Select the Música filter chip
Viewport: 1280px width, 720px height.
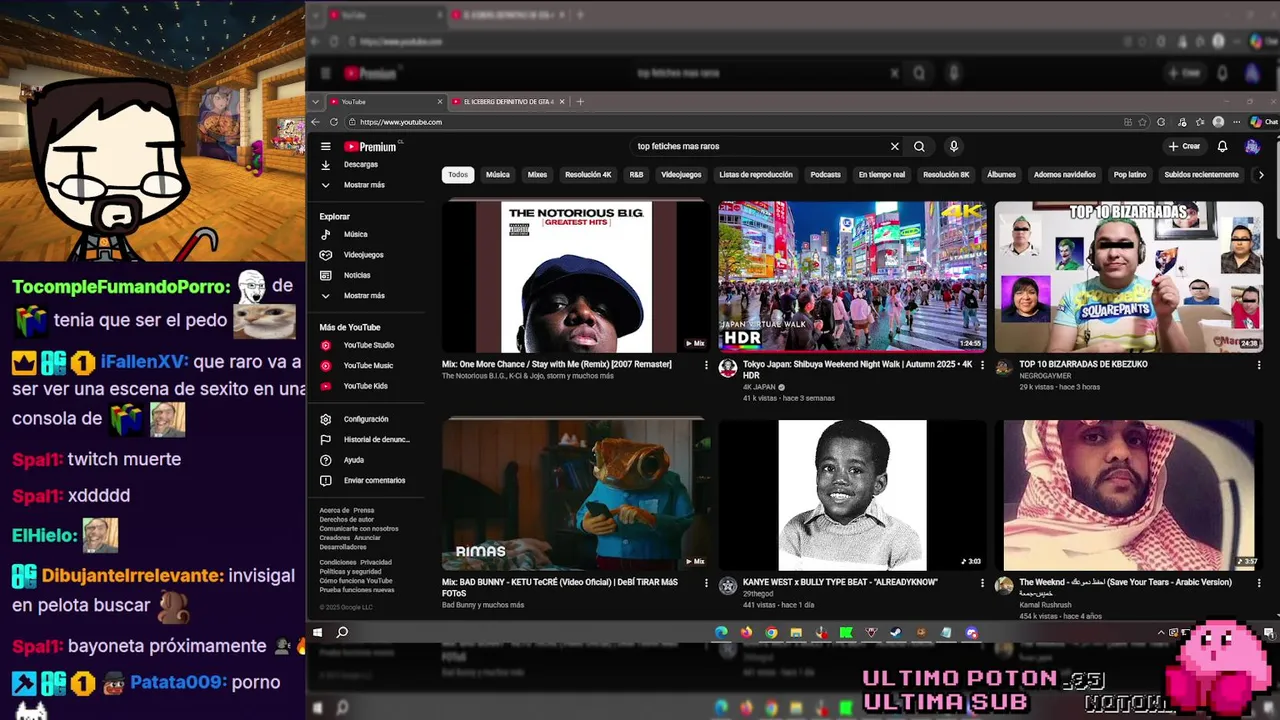[498, 175]
